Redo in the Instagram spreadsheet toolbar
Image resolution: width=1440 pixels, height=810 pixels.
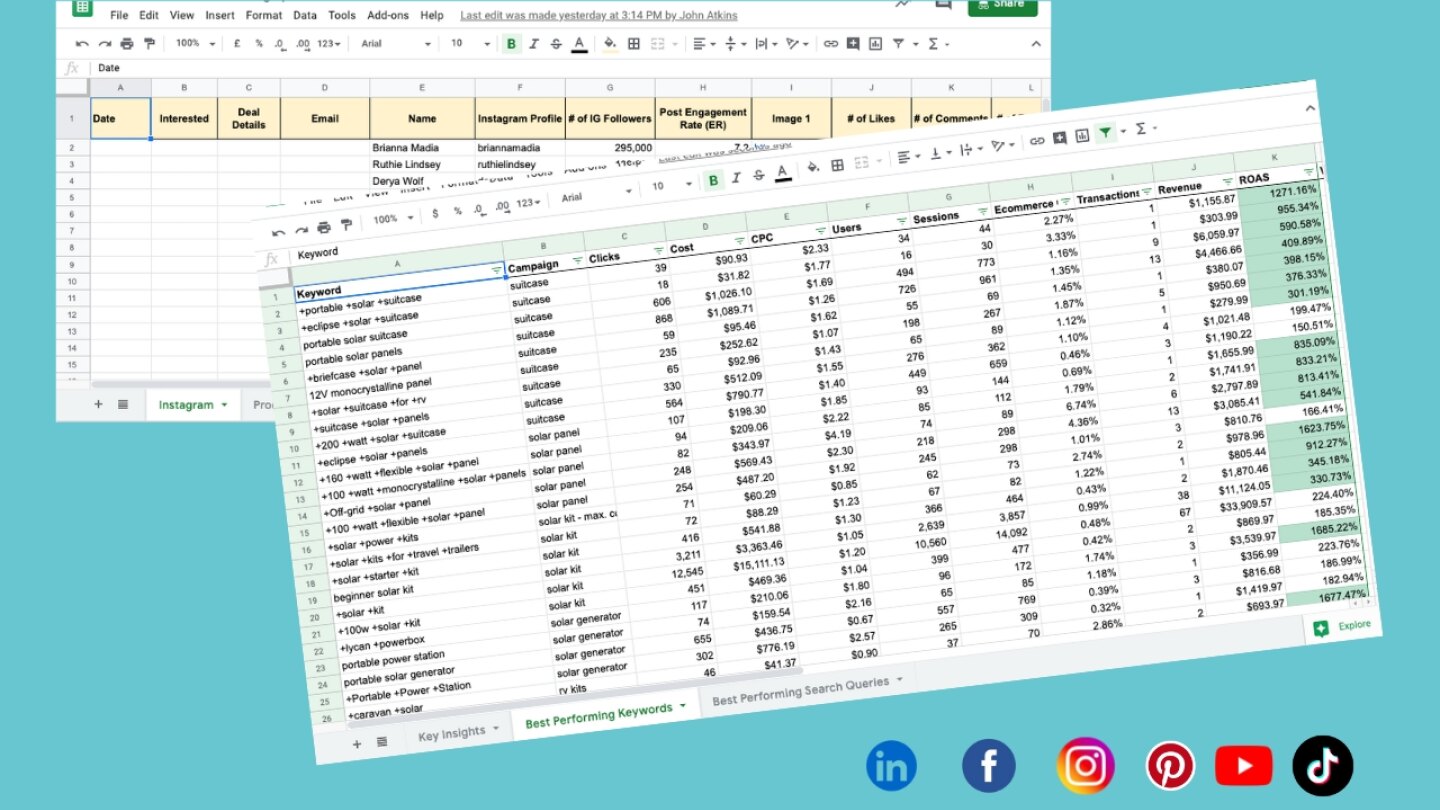click(x=104, y=44)
